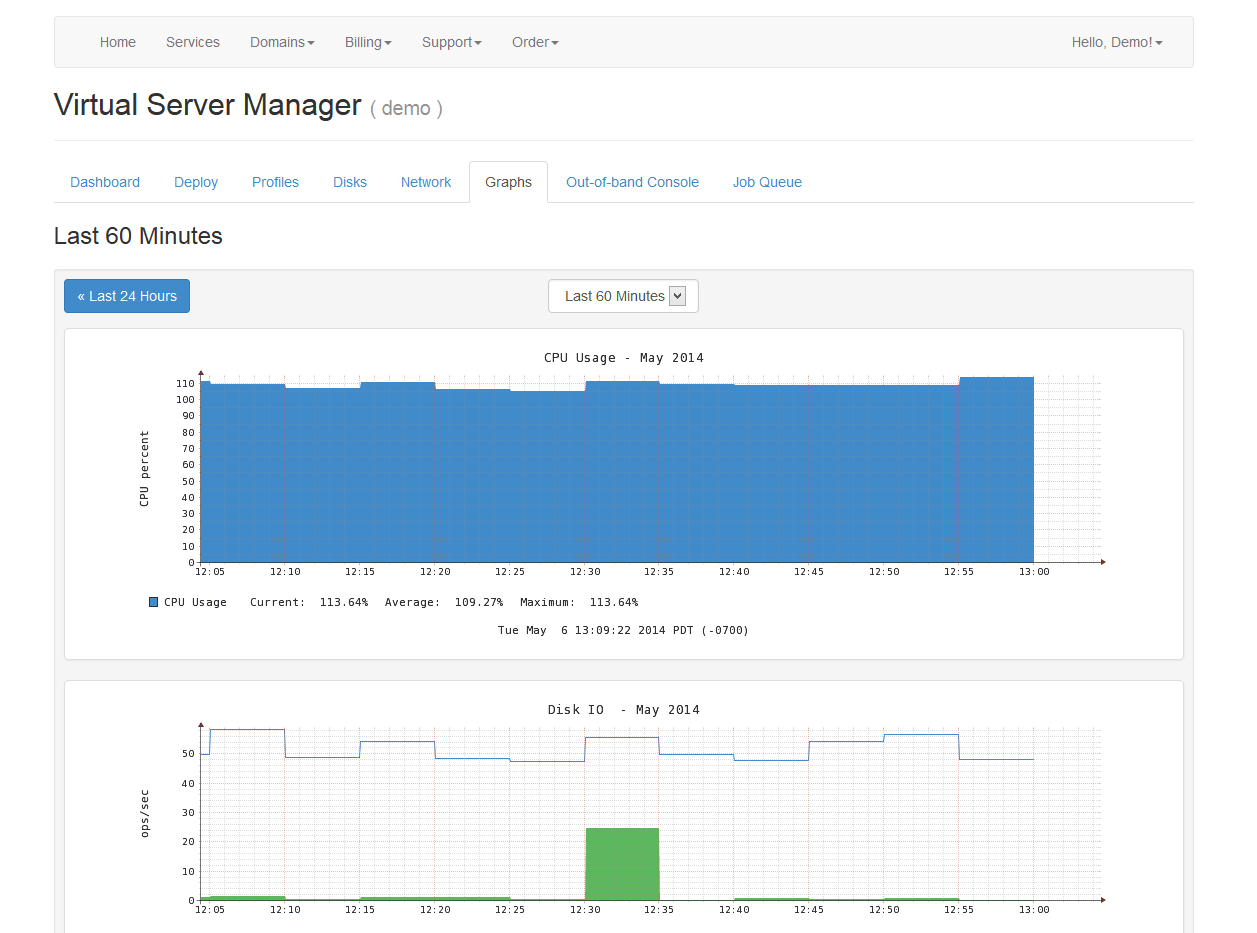
Task: Open the Billing dropdown menu
Action: 368,42
